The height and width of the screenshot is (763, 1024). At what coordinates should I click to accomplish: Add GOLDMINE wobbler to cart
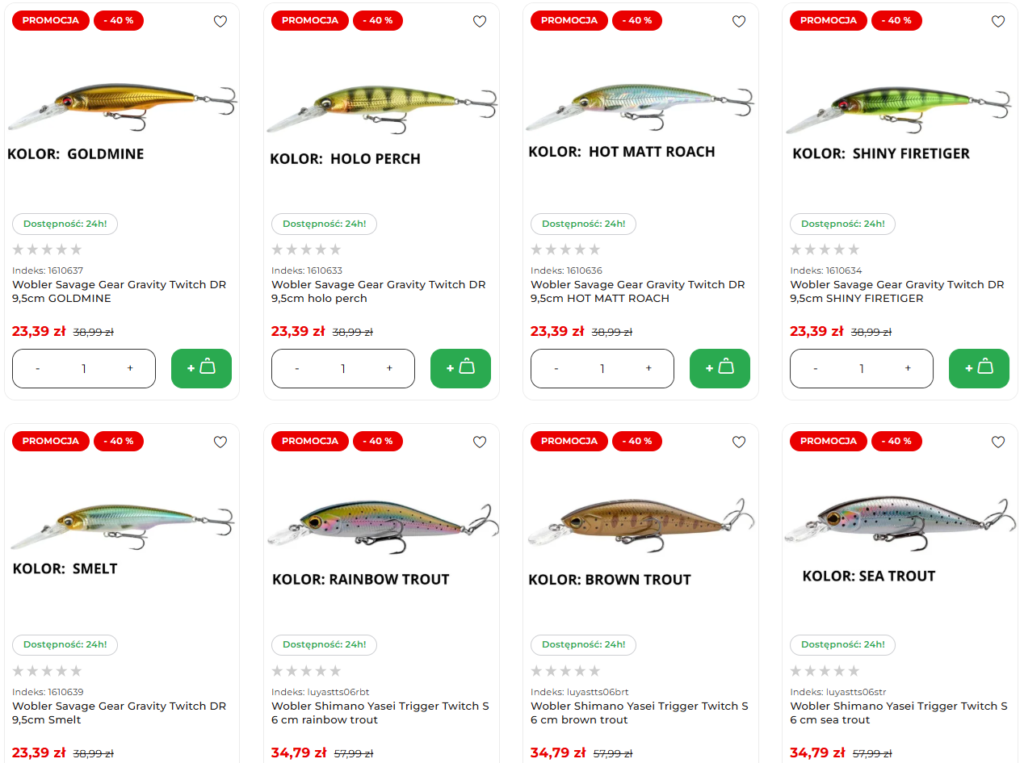tap(201, 368)
